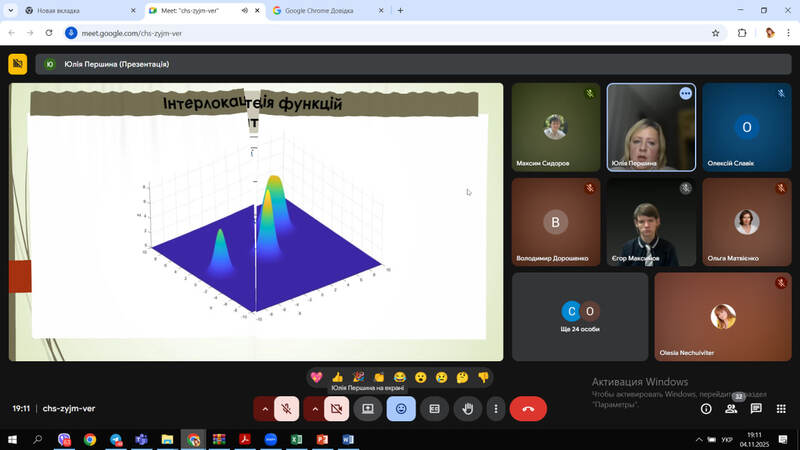The width and height of the screenshot is (800, 450).
Task: Open the participants list panel
Action: tap(731, 408)
